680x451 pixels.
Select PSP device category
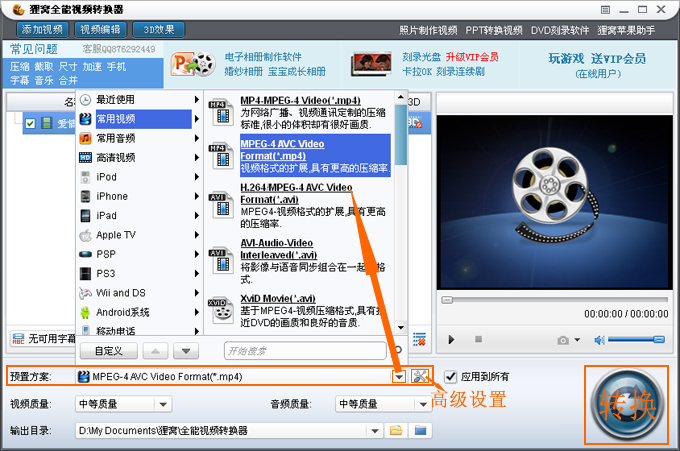tap(139, 254)
